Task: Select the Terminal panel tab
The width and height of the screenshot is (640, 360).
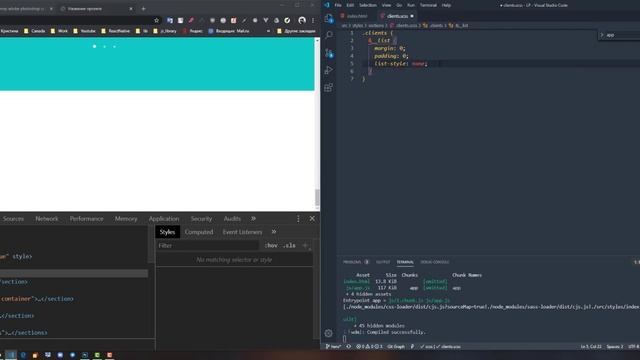Action: (405, 262)
